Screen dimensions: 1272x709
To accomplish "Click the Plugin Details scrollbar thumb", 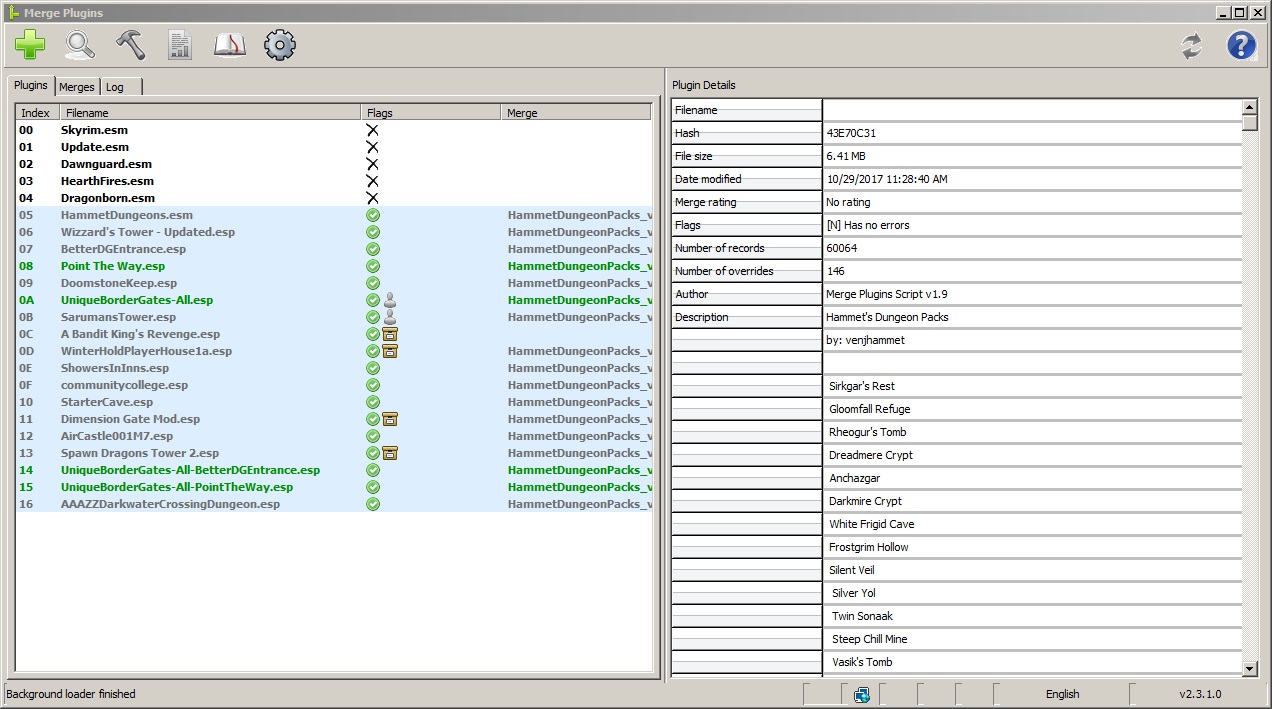I will [1250, 123].
